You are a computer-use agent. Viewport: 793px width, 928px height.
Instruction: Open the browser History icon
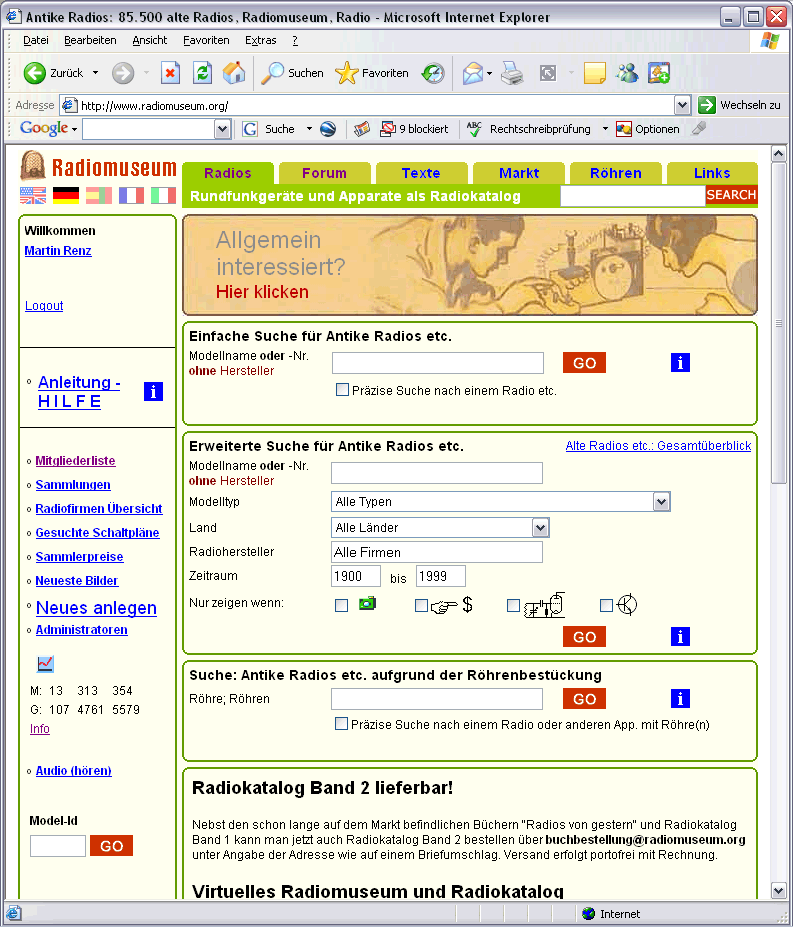coord(433,73)
